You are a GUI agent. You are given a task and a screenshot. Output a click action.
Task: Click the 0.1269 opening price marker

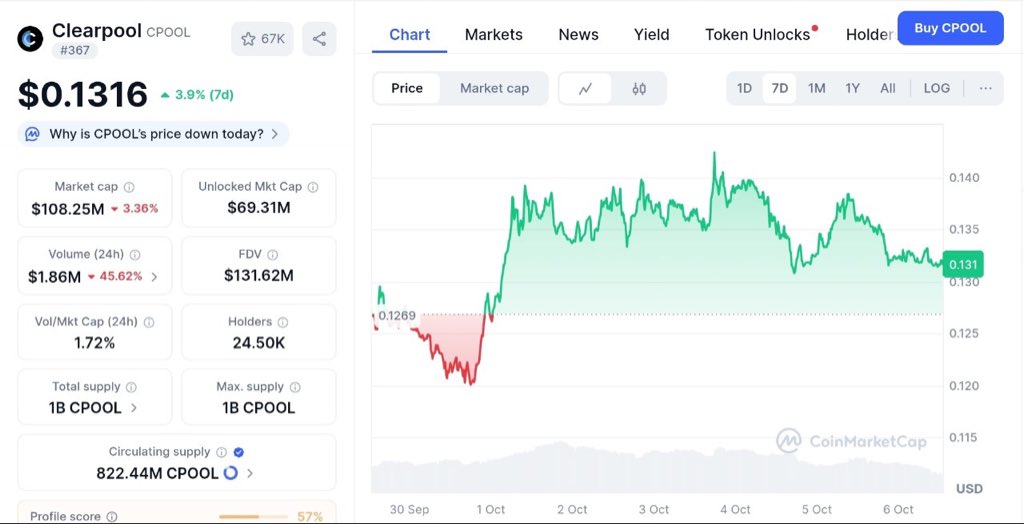(396, 316)
